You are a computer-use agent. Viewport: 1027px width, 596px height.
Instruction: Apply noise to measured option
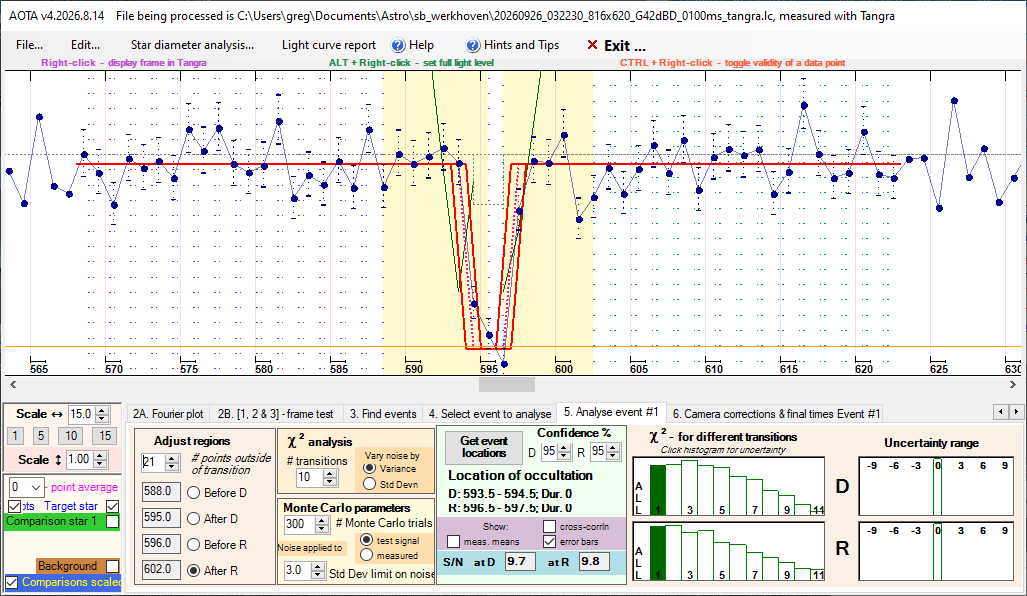[x=366, y=555]
